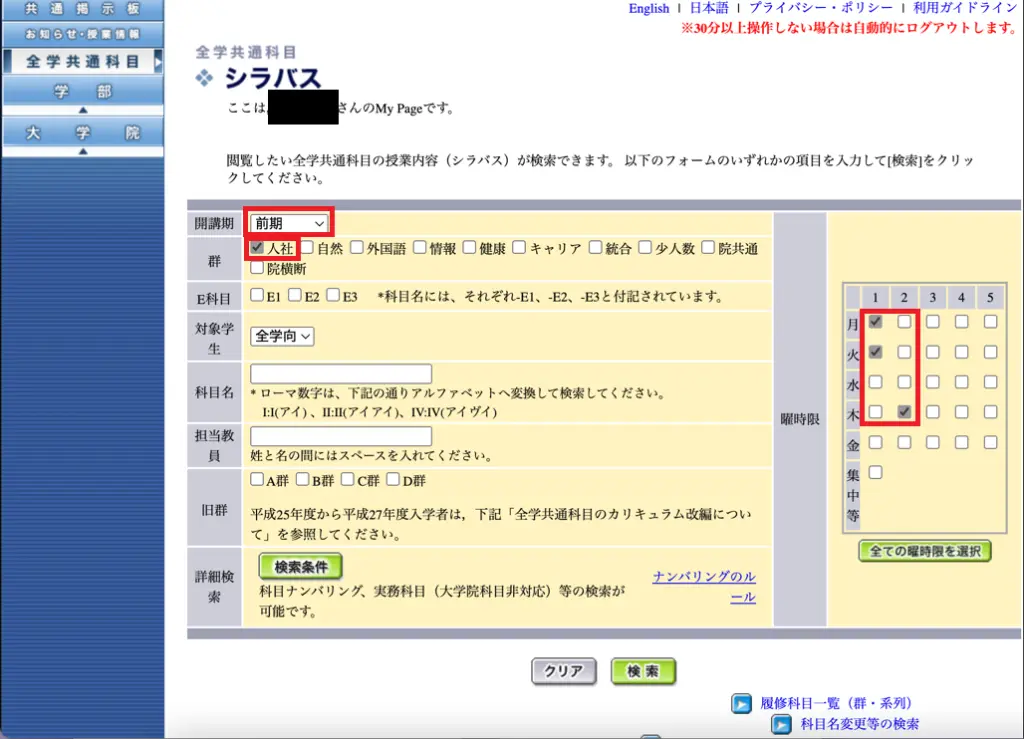Uncheck the 人社 group checkbox
This screenshot has width=1024, height=739.
click(x=257, y=248)
